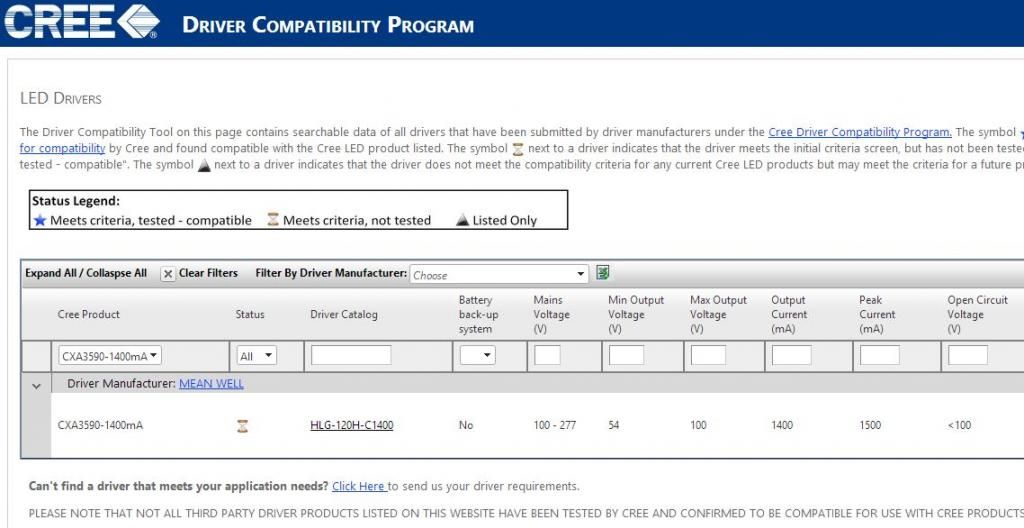The width and height of the screenshot is (1024, 528).
Task: Click the '54' min output voltage cell
Action: (614, 425)
